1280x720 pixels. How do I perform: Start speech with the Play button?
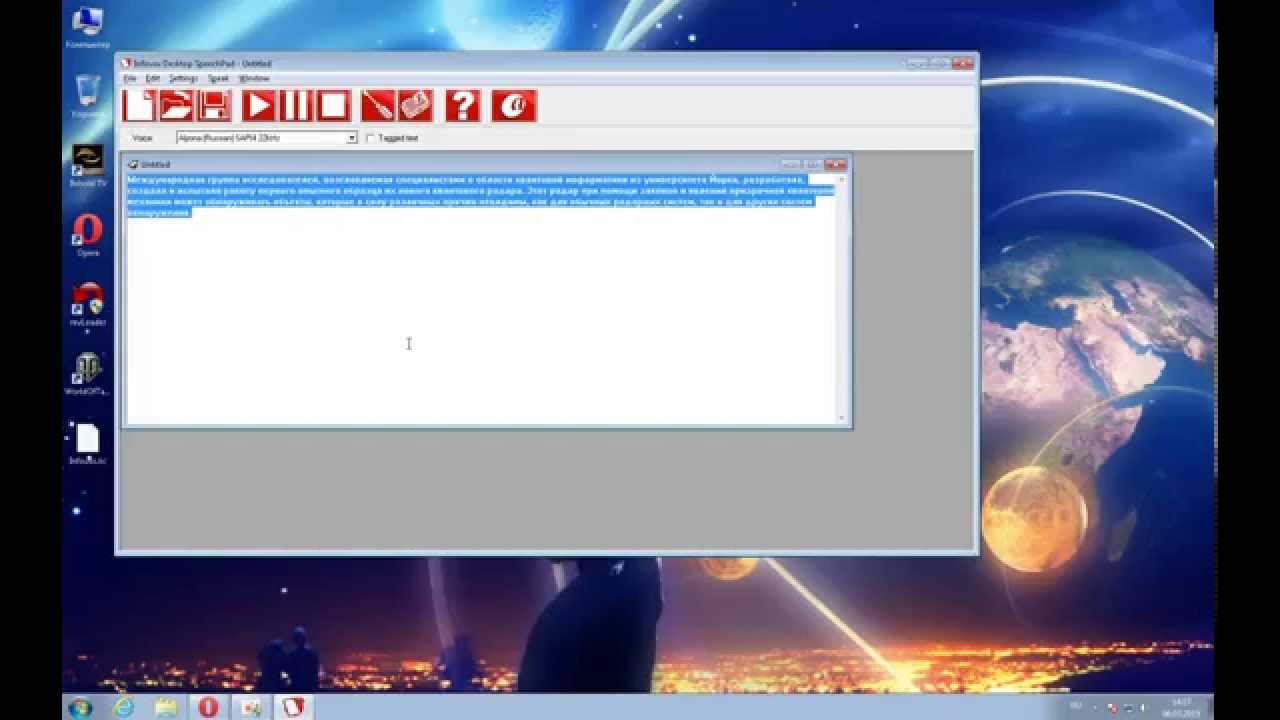click(259, 106)
